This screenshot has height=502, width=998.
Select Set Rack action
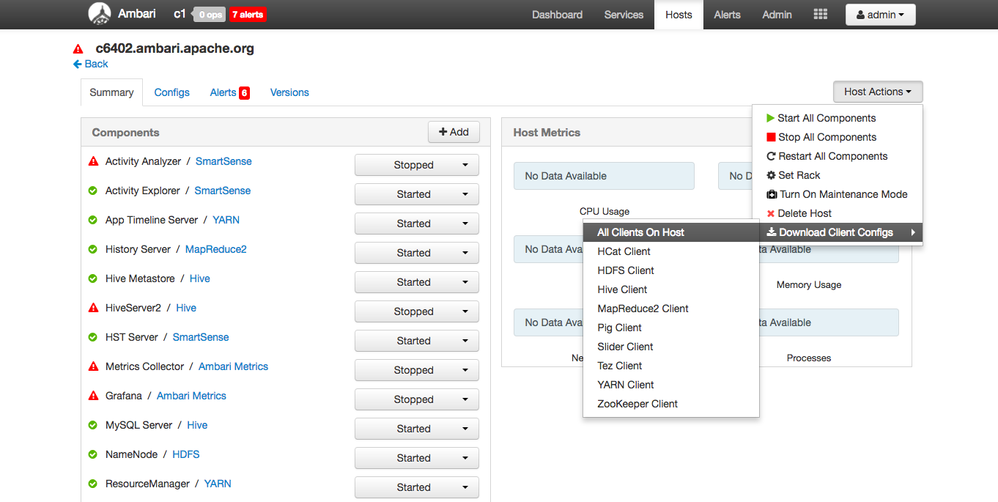tap(837, 176)
